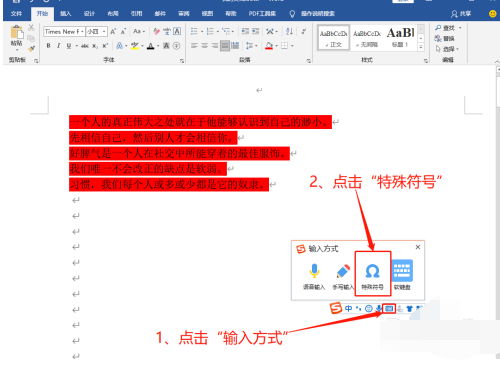Toggle italic formatting

coord(58,46)
